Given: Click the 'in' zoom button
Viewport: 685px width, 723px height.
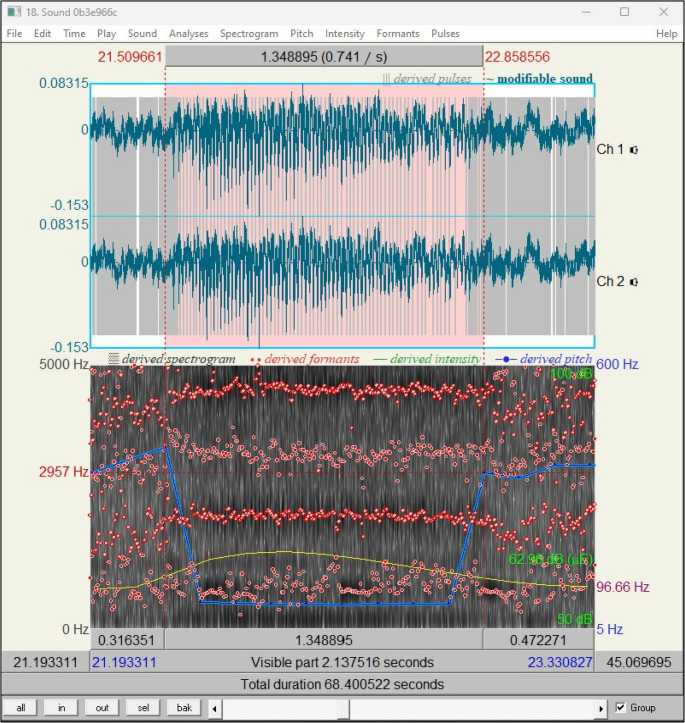Looking at the screenshot, I should (61, 707).
